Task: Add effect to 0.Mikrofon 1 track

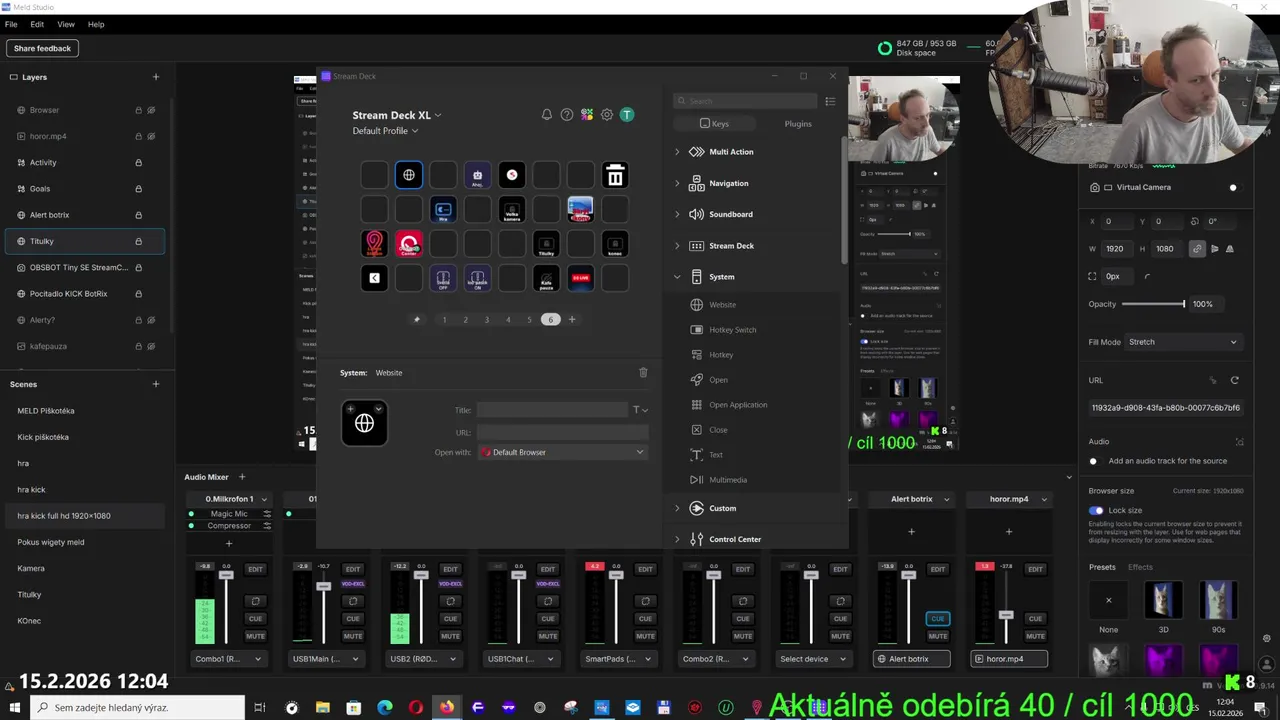Action: [229, 543]
